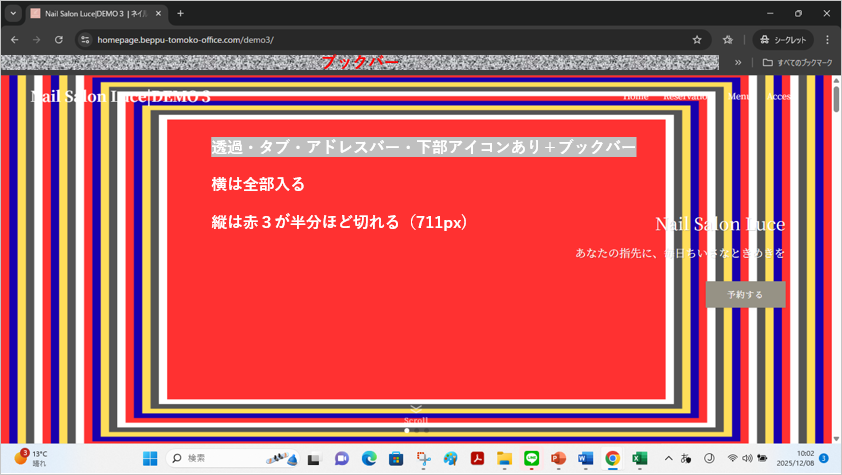Image resolution: width=842 pixels, height=475 pixels.
Task: Click the シークレット incognito indicator
Action: (x=783, y=40)
